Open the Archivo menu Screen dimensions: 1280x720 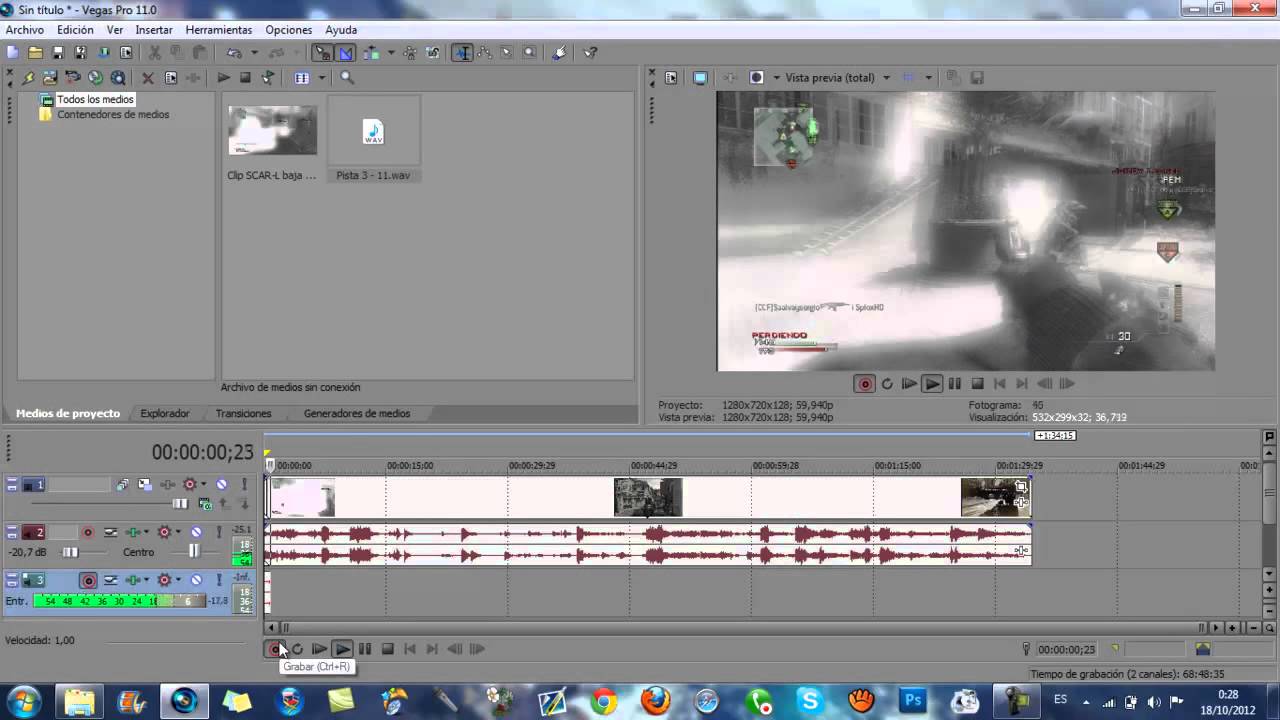point(25,30)
